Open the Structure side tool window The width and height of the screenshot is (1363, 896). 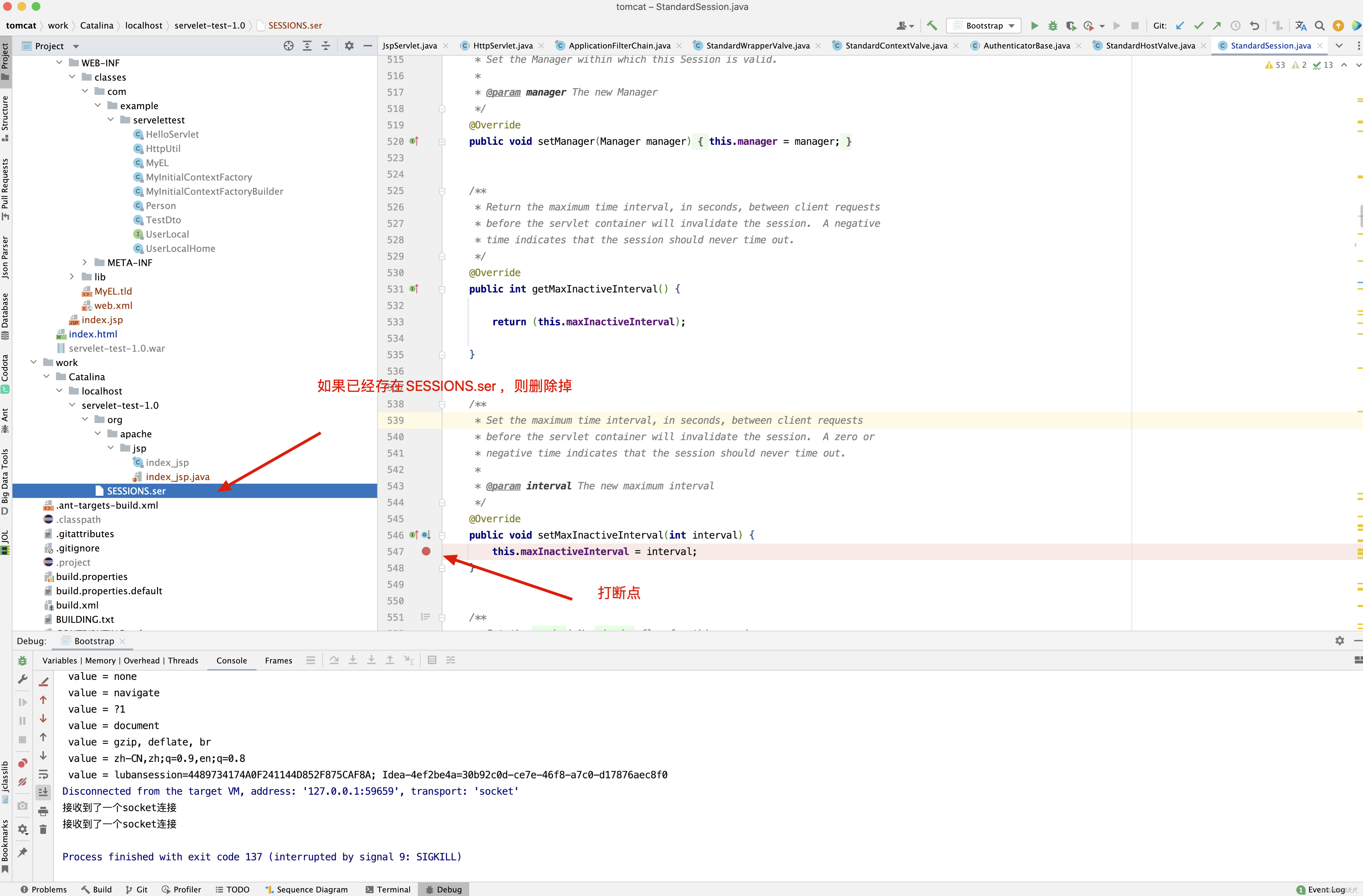click(5, 118)
